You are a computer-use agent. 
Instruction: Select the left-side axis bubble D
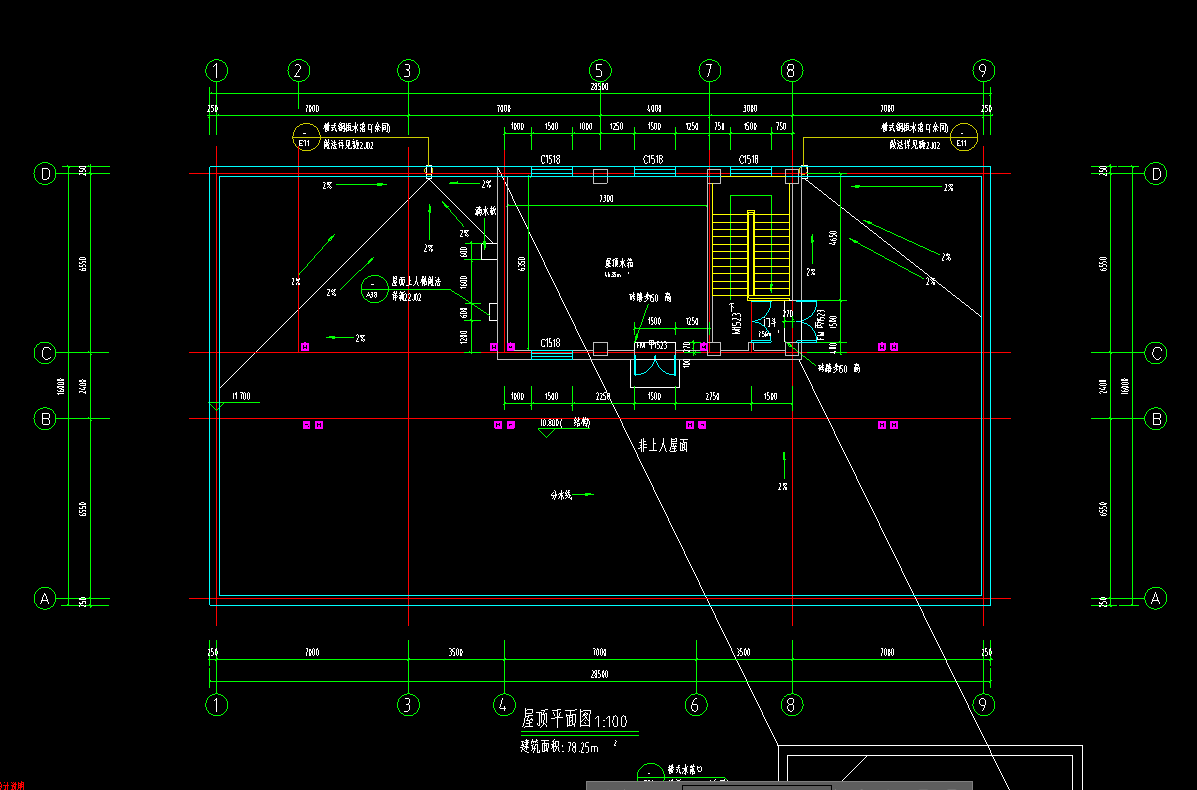click(x=44, y=174)
